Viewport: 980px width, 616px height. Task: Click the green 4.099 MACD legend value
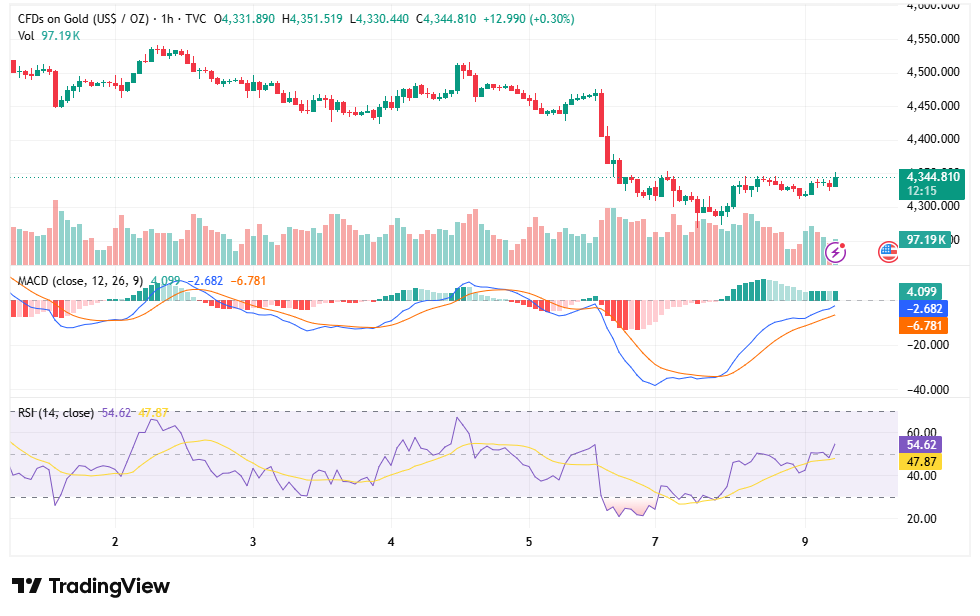166,281
